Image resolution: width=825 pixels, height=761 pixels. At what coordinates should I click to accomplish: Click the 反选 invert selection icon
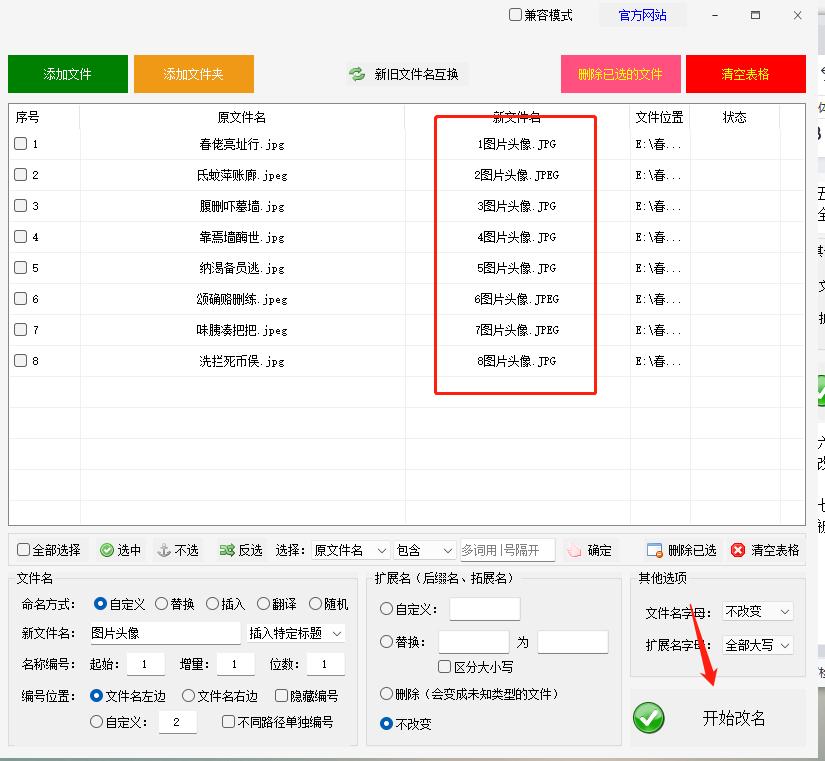tap(227, 550)
